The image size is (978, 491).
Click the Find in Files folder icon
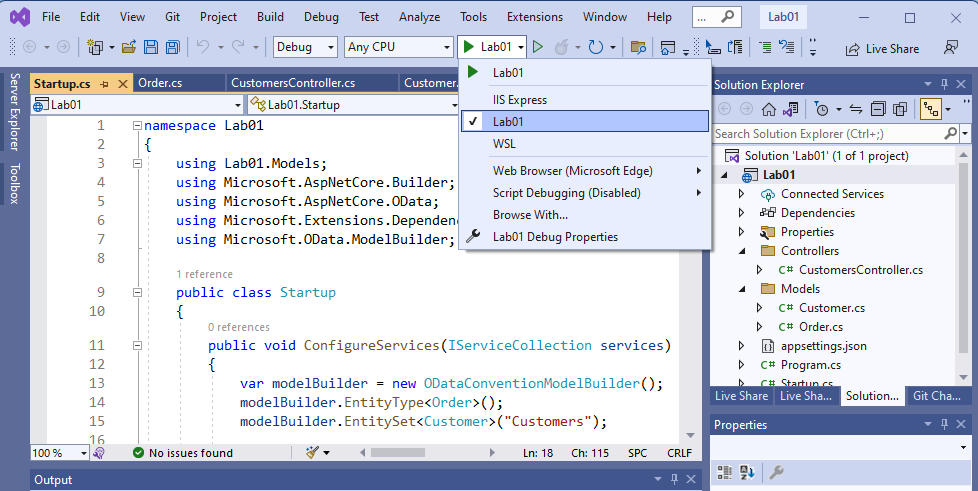[x=637, y=47]
